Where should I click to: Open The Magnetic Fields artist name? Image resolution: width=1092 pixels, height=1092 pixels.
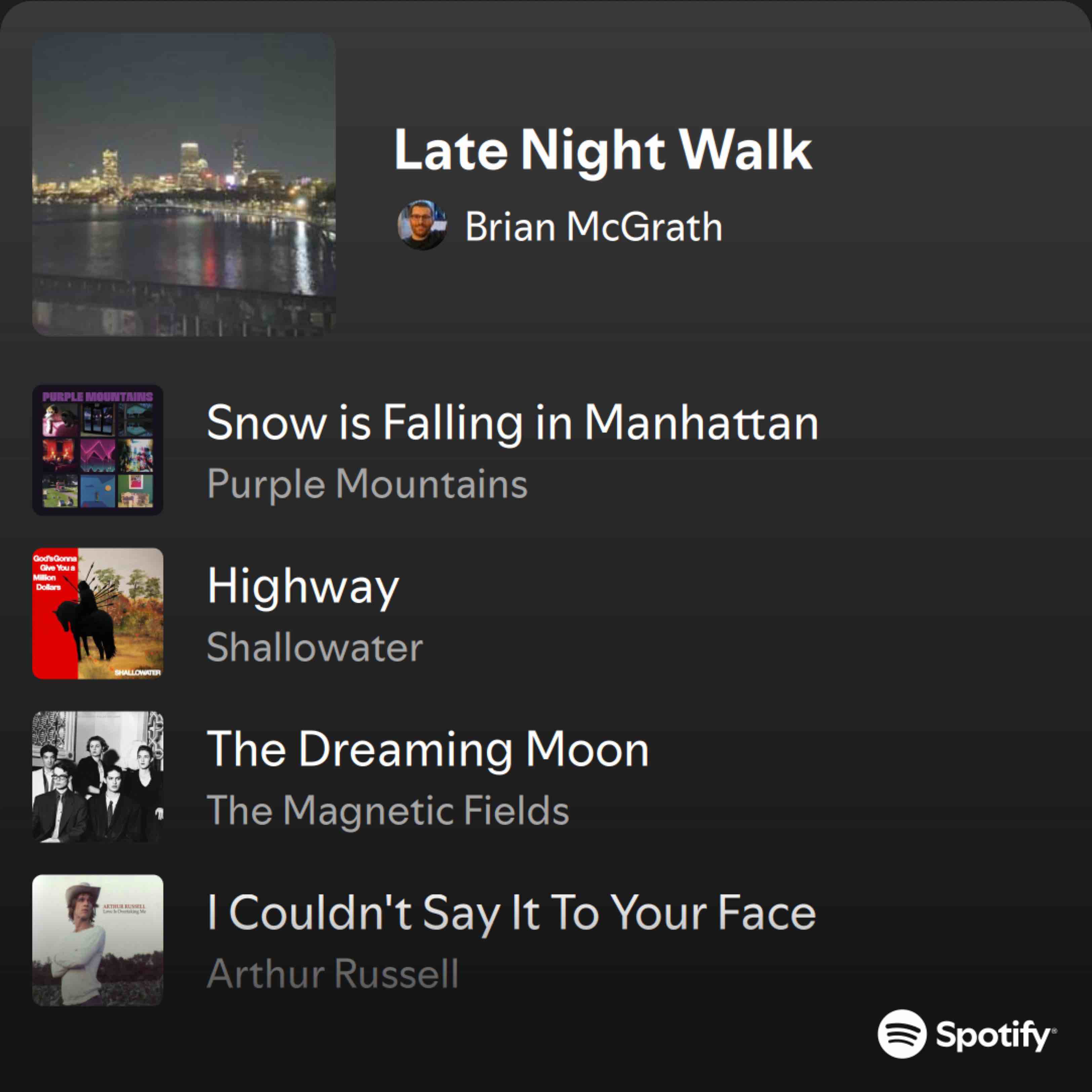coord(388,811)
